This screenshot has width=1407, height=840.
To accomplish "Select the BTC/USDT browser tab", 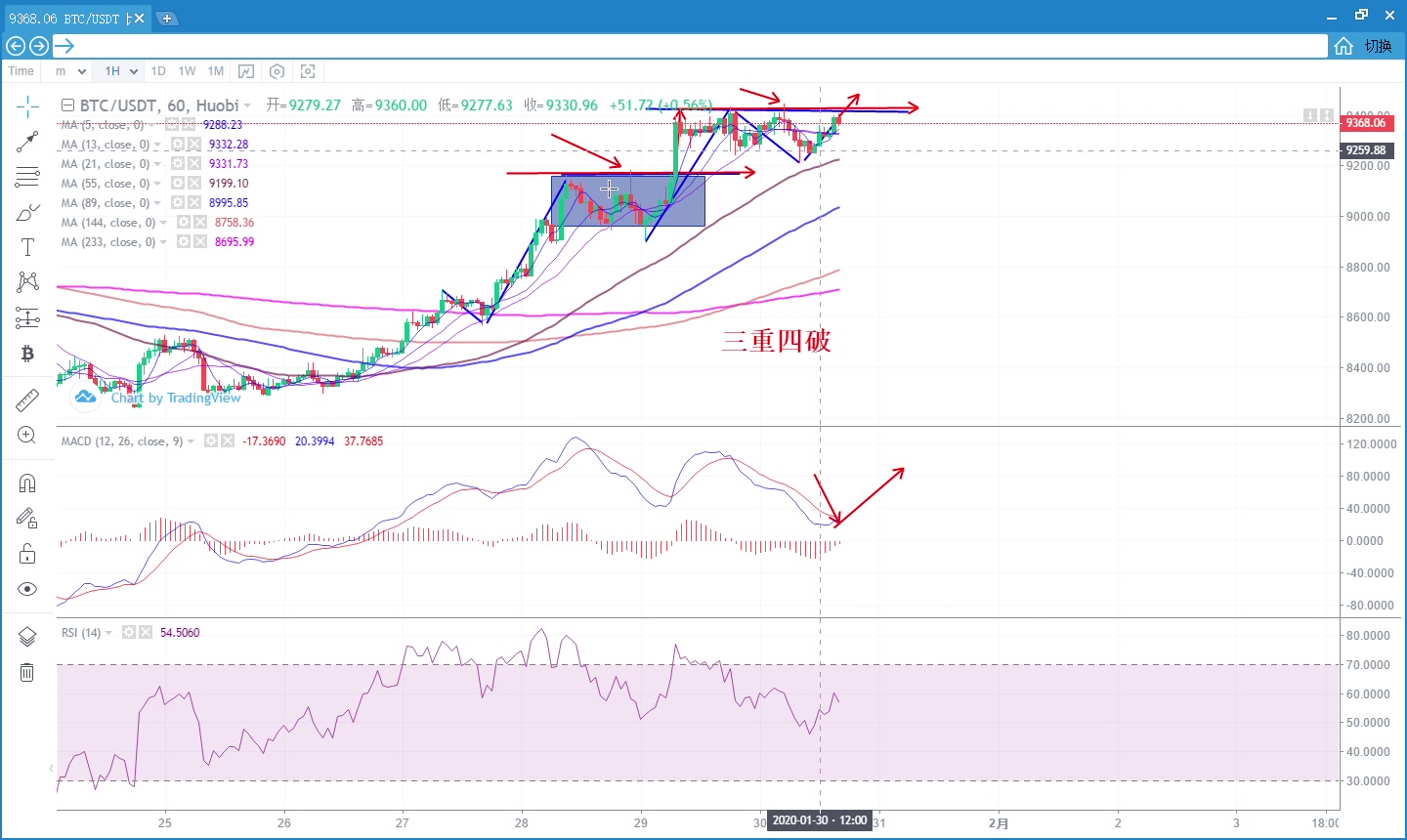I will (76, 18).
